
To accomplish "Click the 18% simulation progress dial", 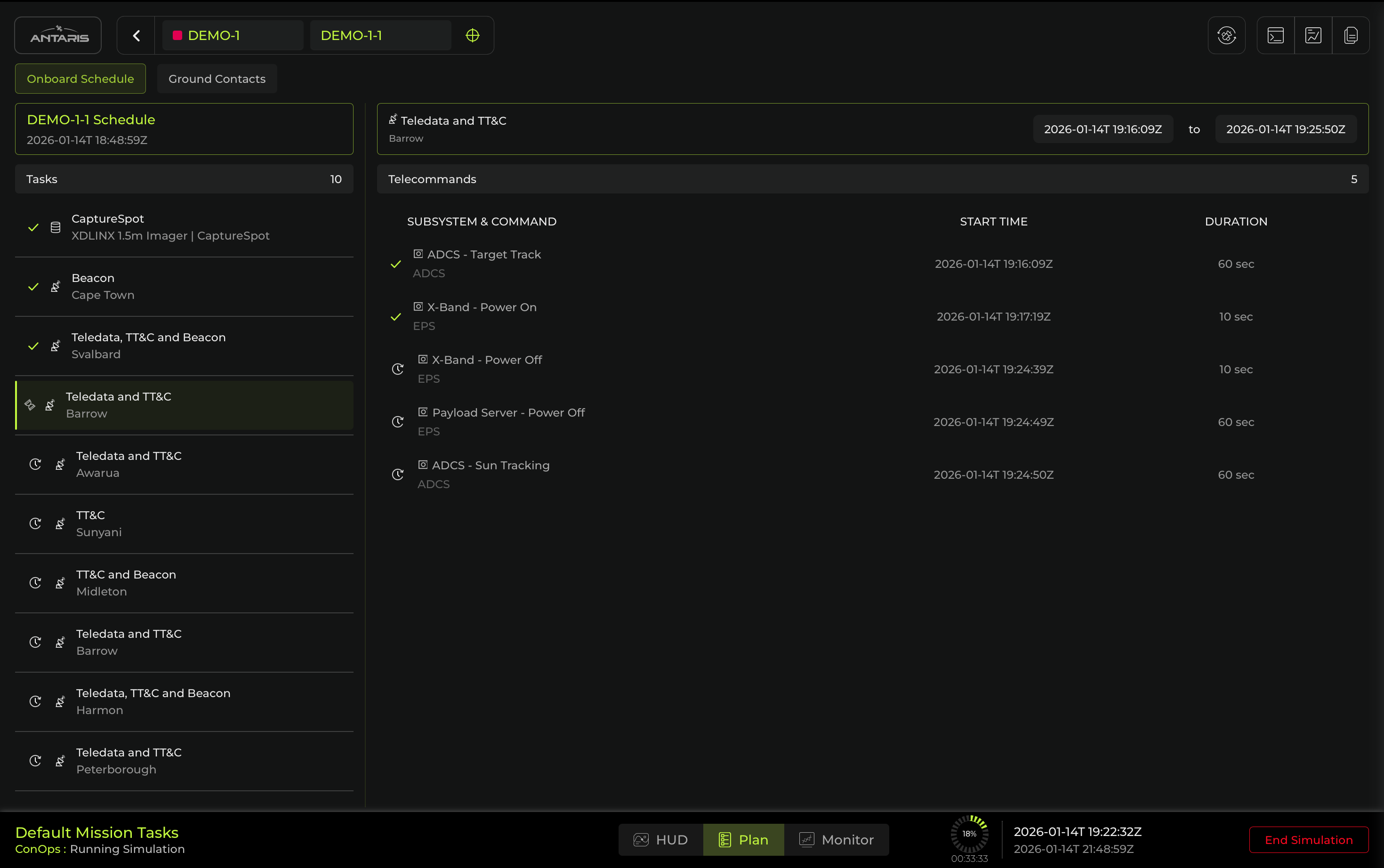I will 970,834.
